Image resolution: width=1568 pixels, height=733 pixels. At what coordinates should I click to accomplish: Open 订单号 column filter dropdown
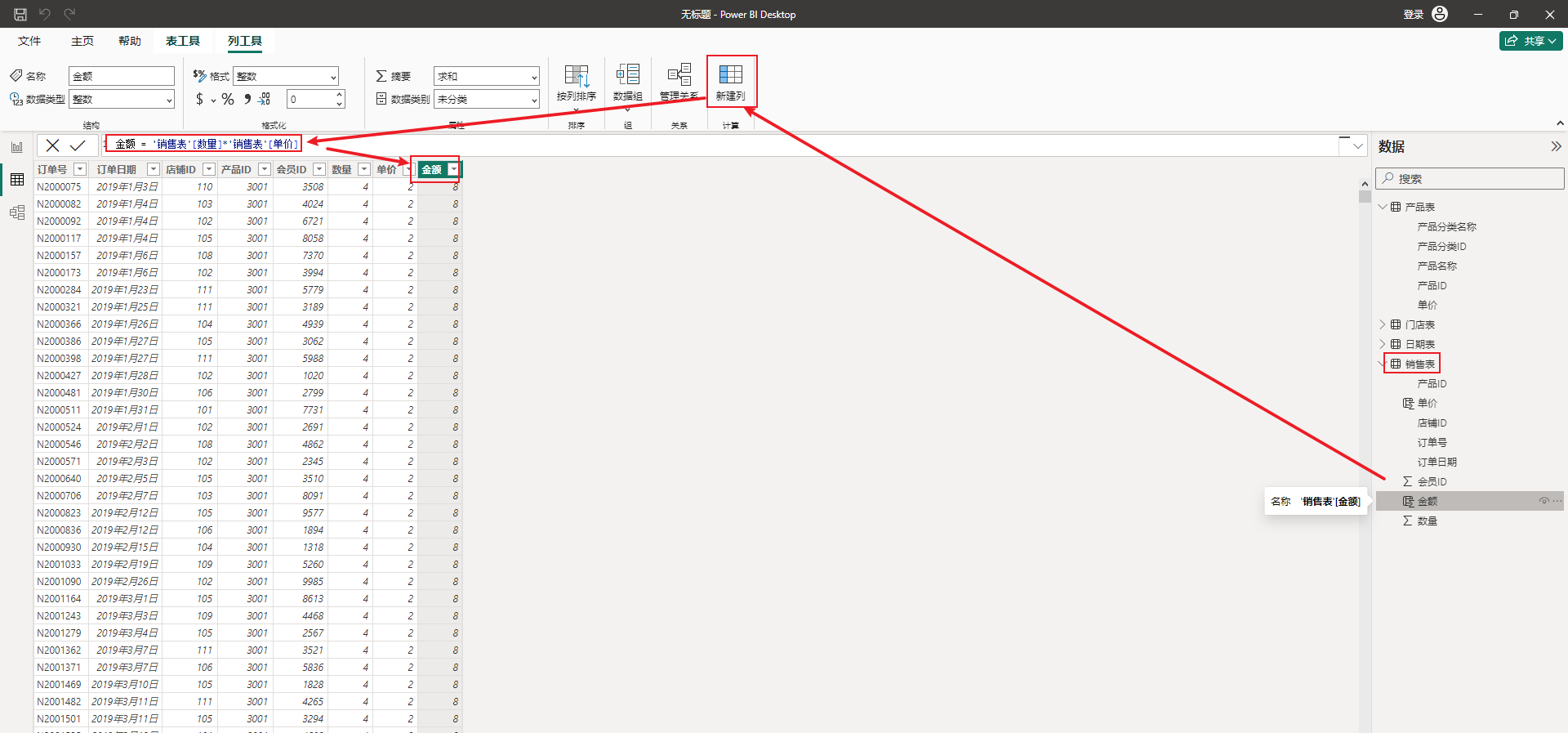pyautogui.click(x=79, y=169)
